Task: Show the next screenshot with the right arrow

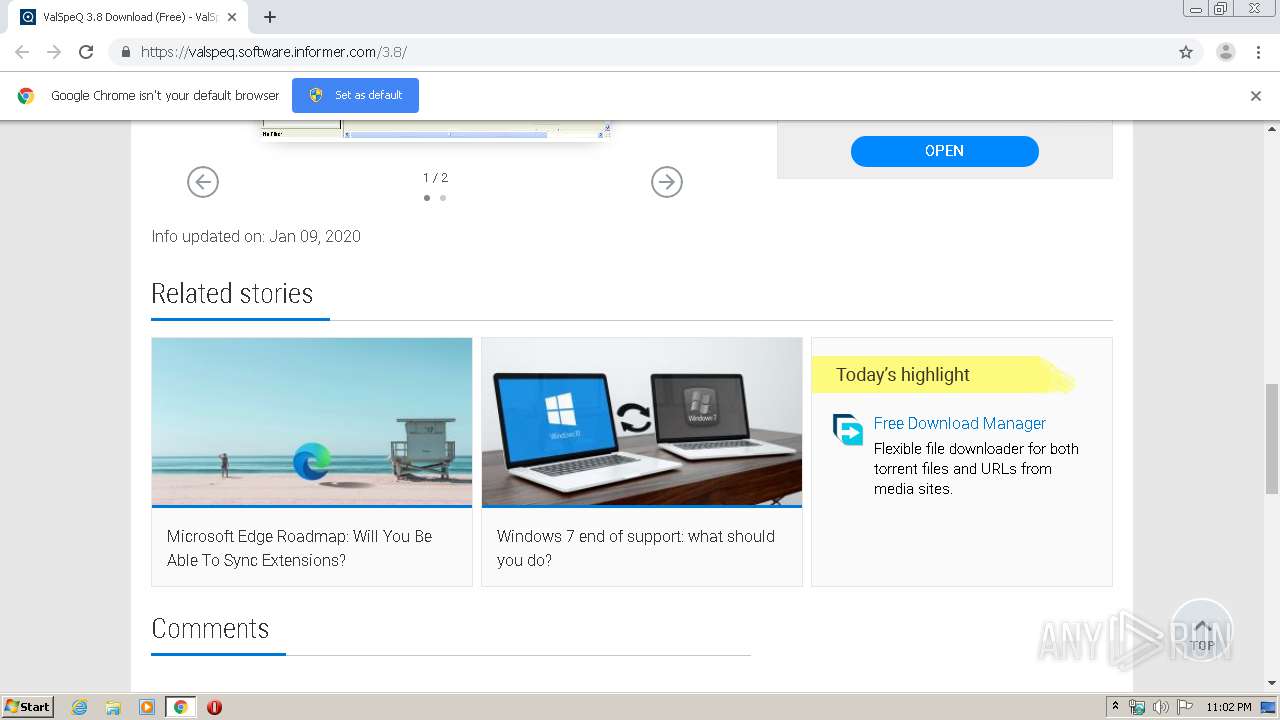Action: (x=667, y=182)
